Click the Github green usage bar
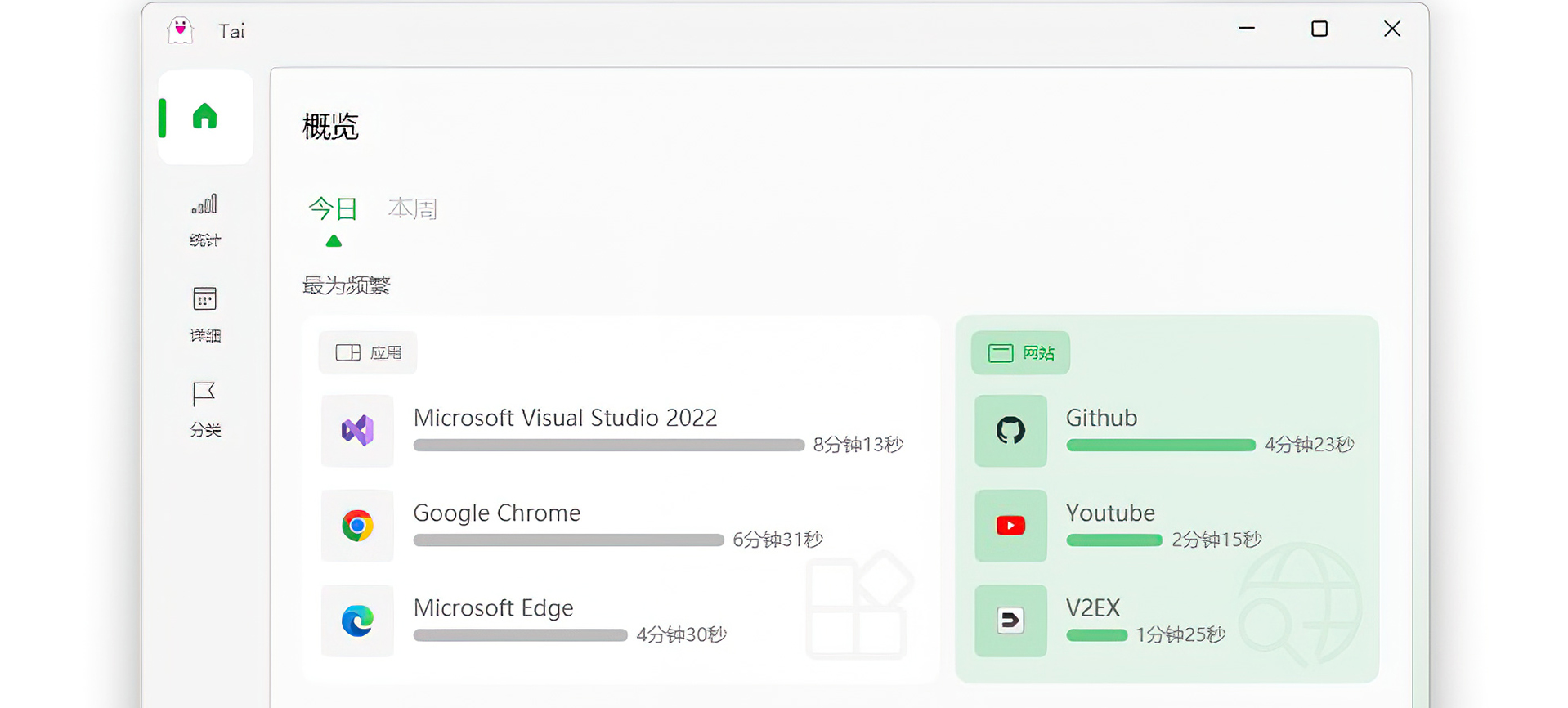Screen dimensions: 1568x708 pos(1161,446)
